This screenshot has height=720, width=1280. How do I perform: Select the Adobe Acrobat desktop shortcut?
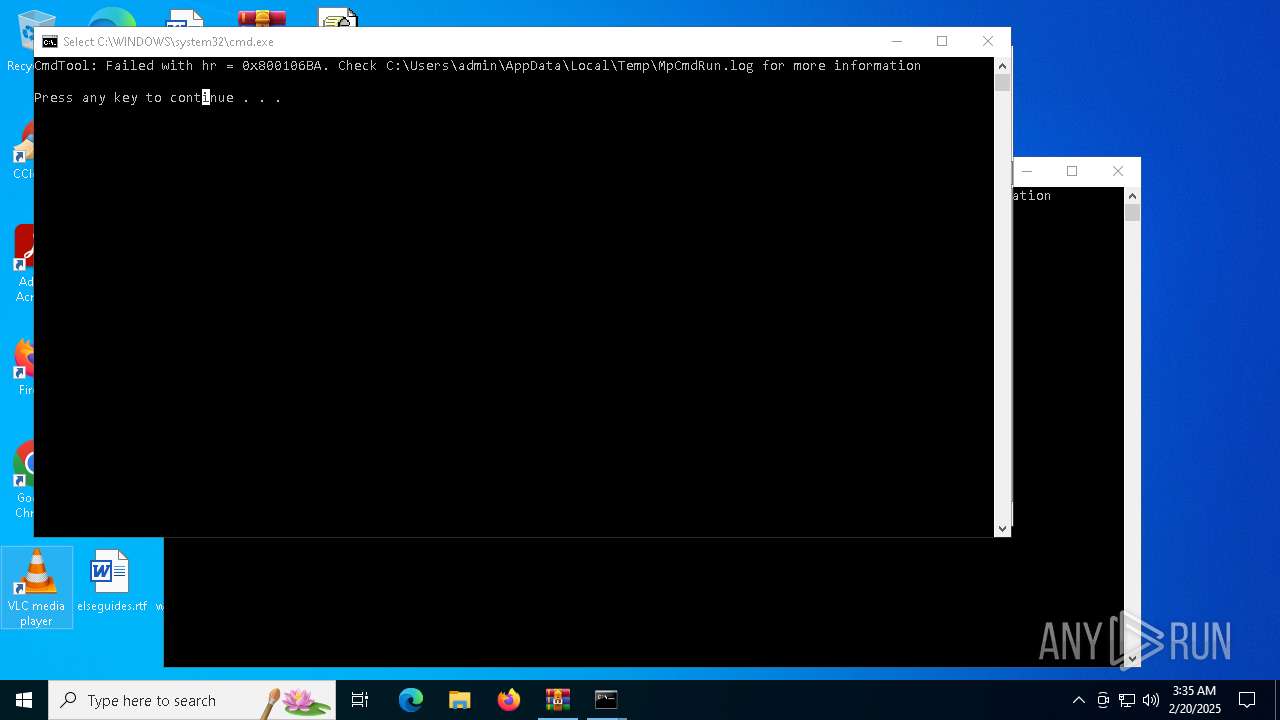24,264
